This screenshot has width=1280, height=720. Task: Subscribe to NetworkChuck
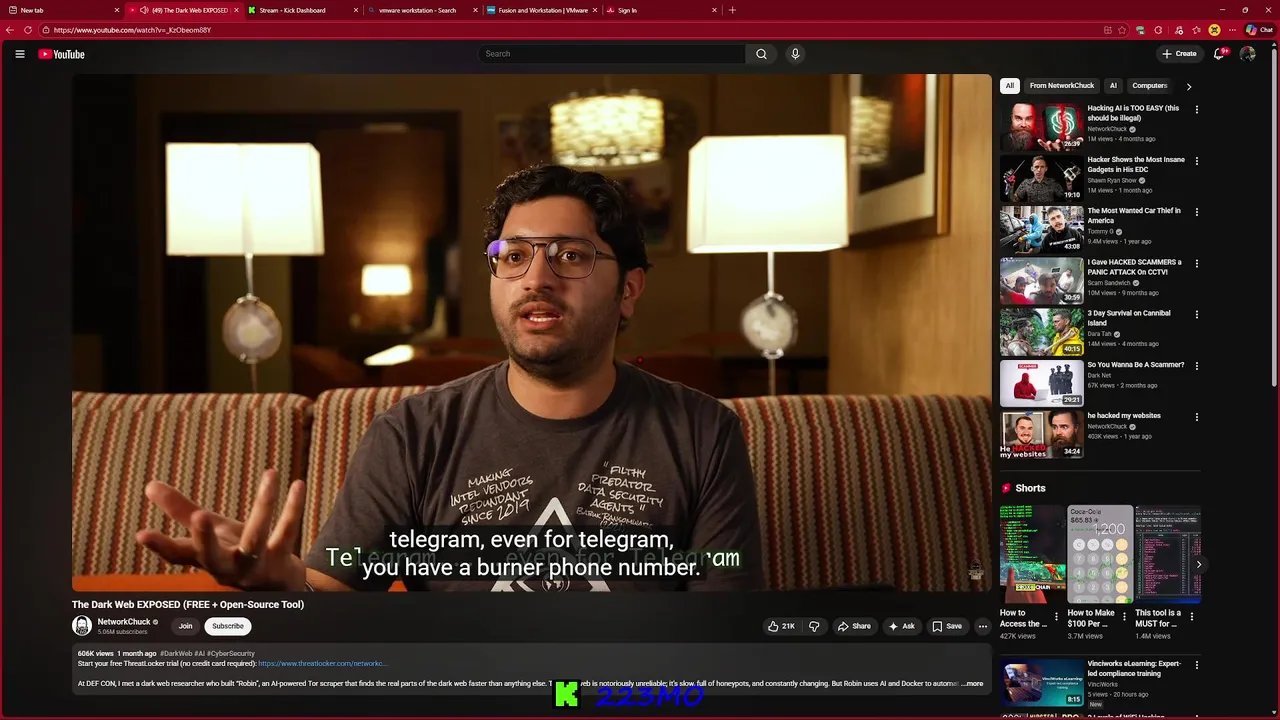(x=227, y=626)
